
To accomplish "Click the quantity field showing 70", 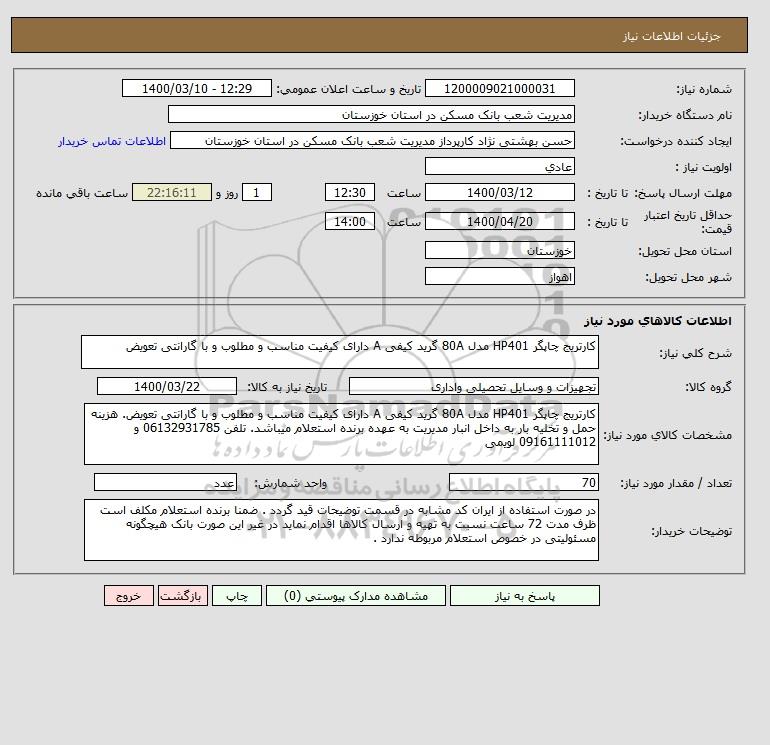I will 523,483.
